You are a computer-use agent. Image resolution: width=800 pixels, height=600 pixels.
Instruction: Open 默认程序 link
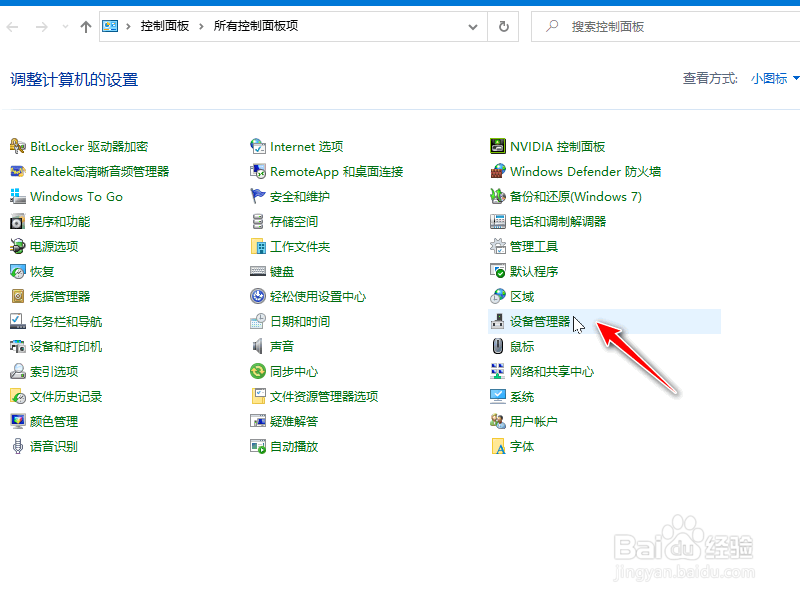click(534, 271)
